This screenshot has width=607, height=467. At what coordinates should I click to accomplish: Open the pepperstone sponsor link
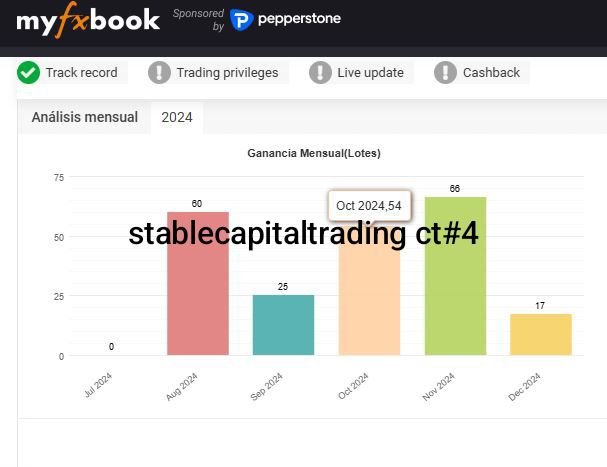tap(299, 19)
